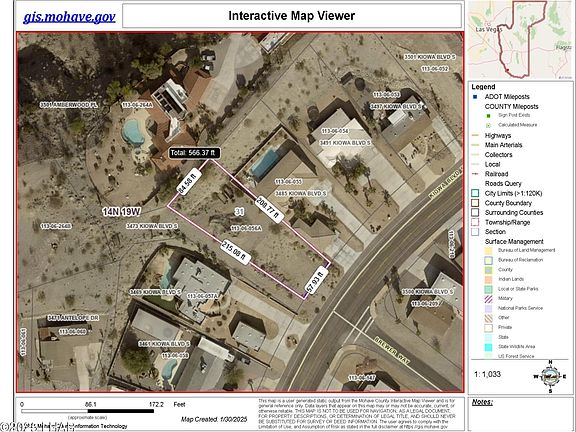The width and height of the screenshot is (576, 432).
Task: Click the Indian Lands color swatch
Action: [x=488, y=280]
